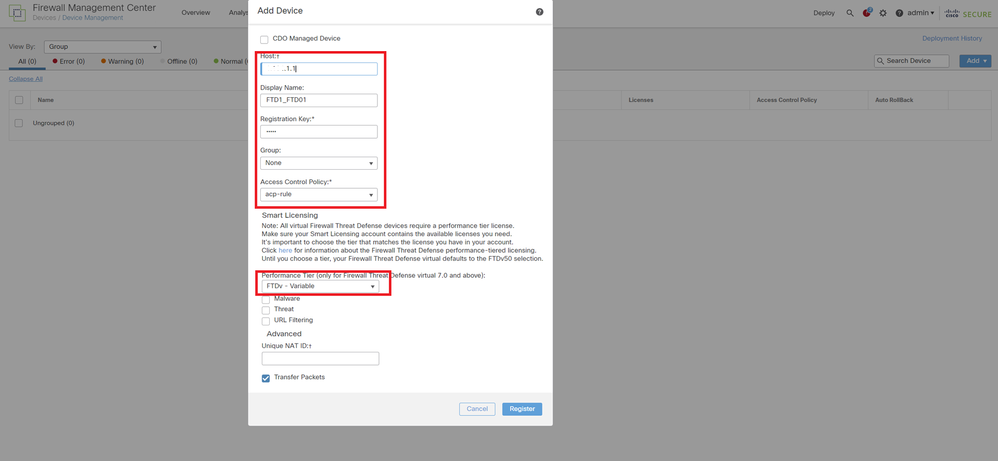Click the Collapse All link

[25, 79]
